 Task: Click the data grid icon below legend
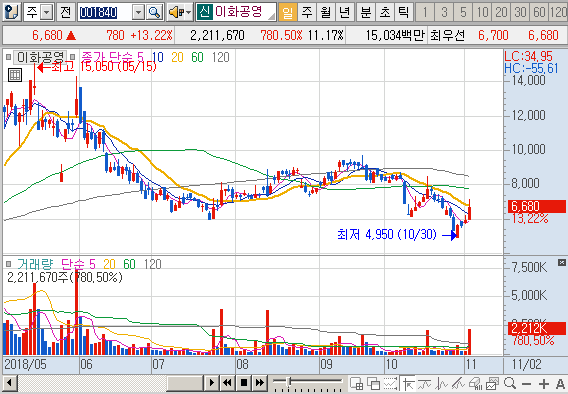tap(15, 75)
